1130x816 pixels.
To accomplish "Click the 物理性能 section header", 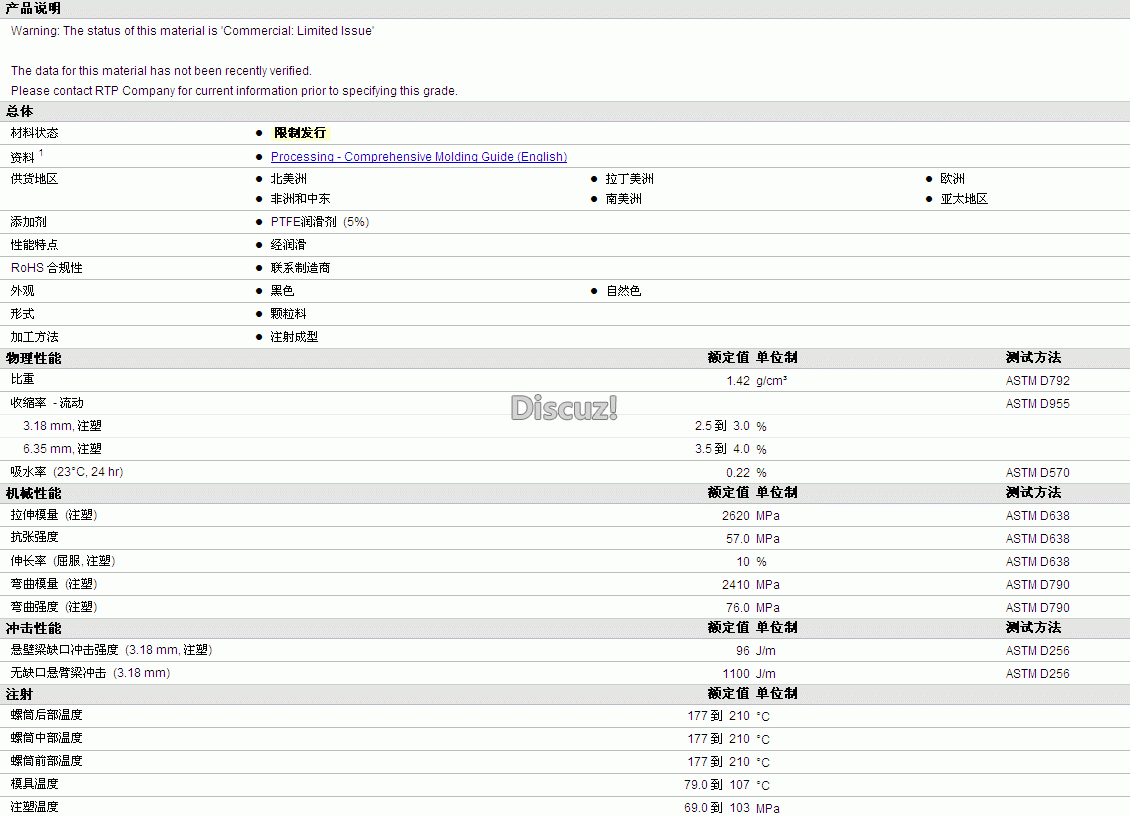I will pyautogui.click(x=33, y=358).
